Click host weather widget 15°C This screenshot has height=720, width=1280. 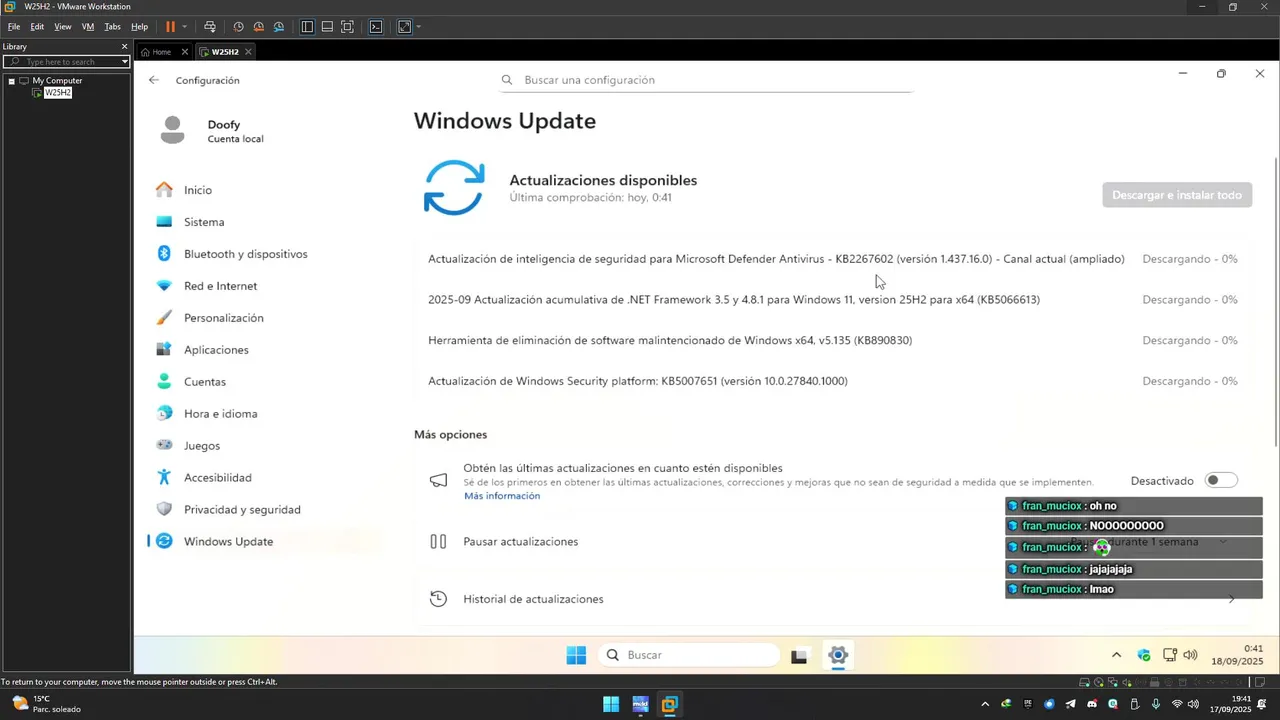coord(45,704)
